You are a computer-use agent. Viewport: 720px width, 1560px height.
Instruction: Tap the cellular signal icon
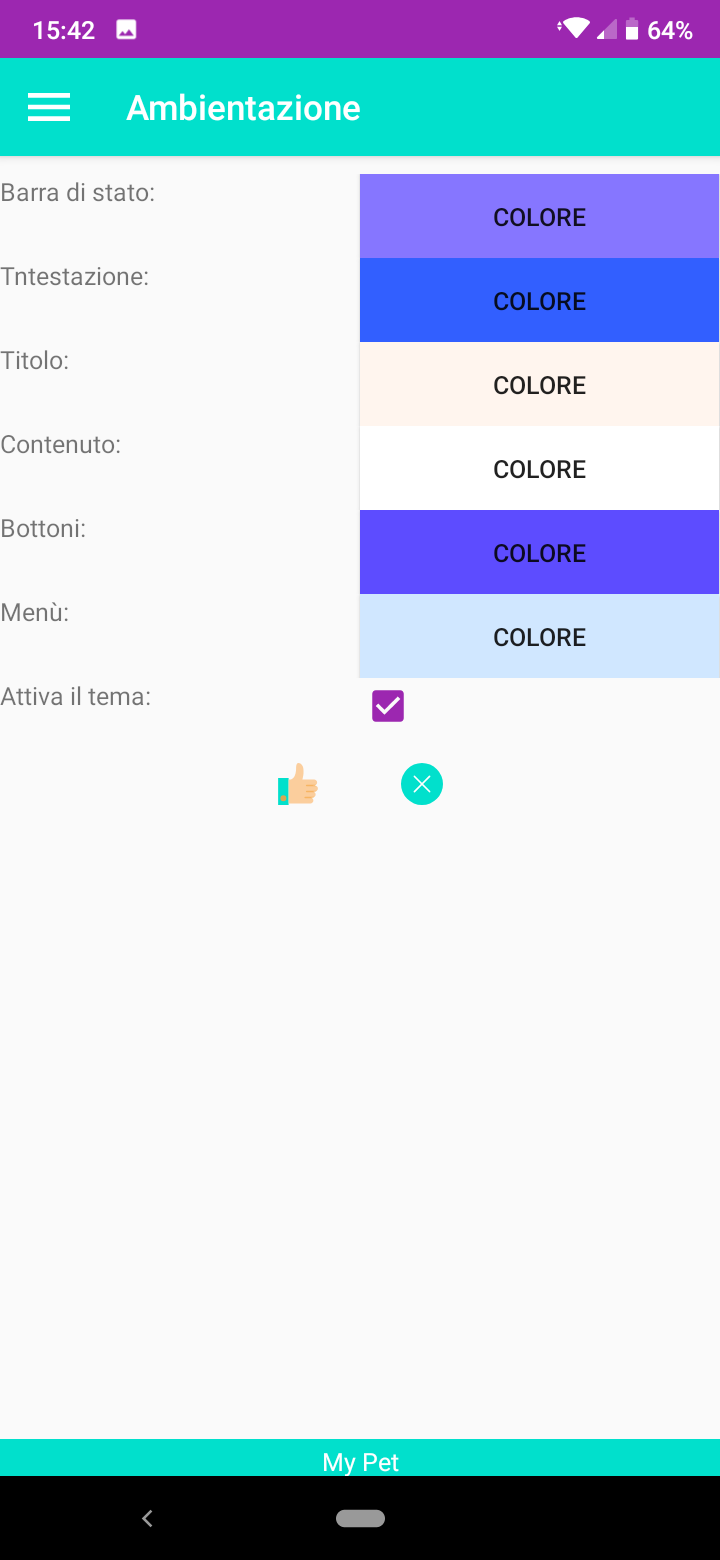[x=607, y=30]
